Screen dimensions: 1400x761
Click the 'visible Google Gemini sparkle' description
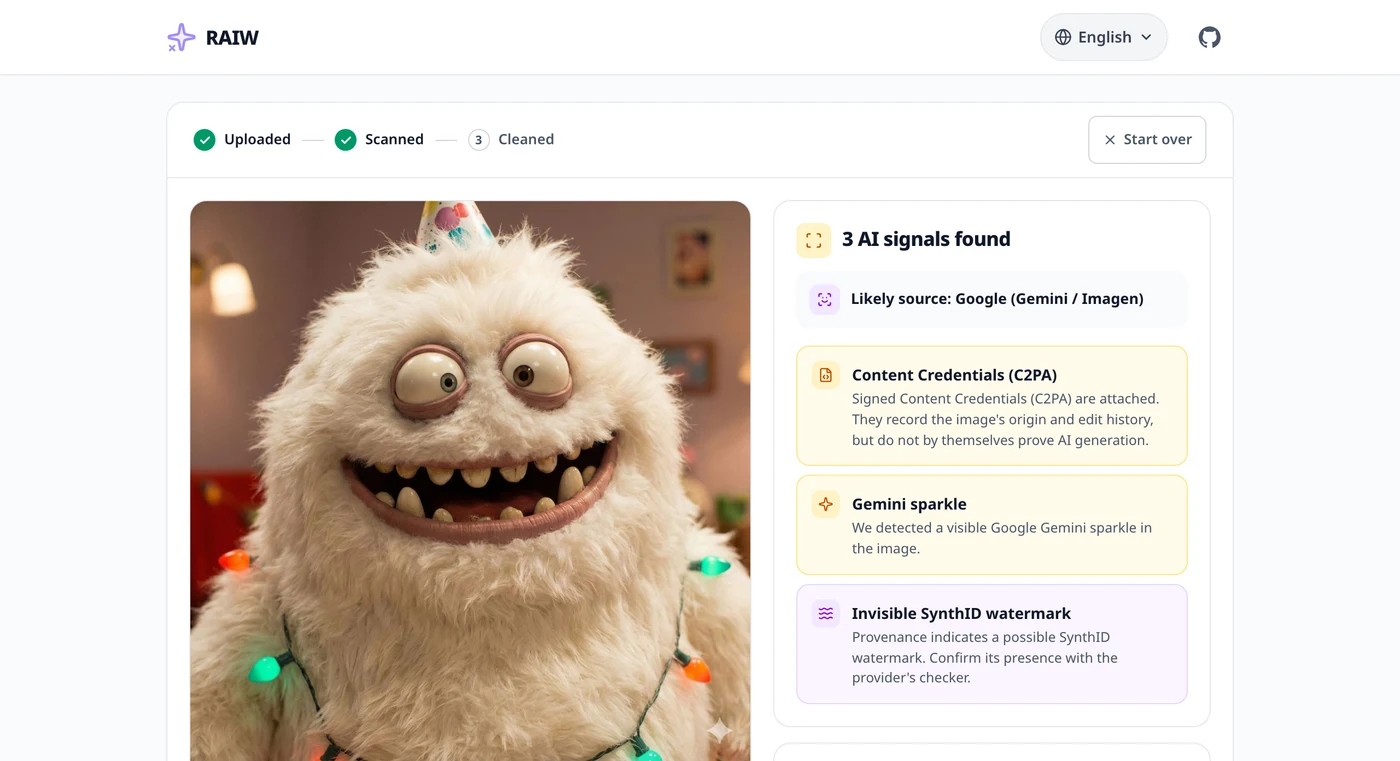point(1002,538)
